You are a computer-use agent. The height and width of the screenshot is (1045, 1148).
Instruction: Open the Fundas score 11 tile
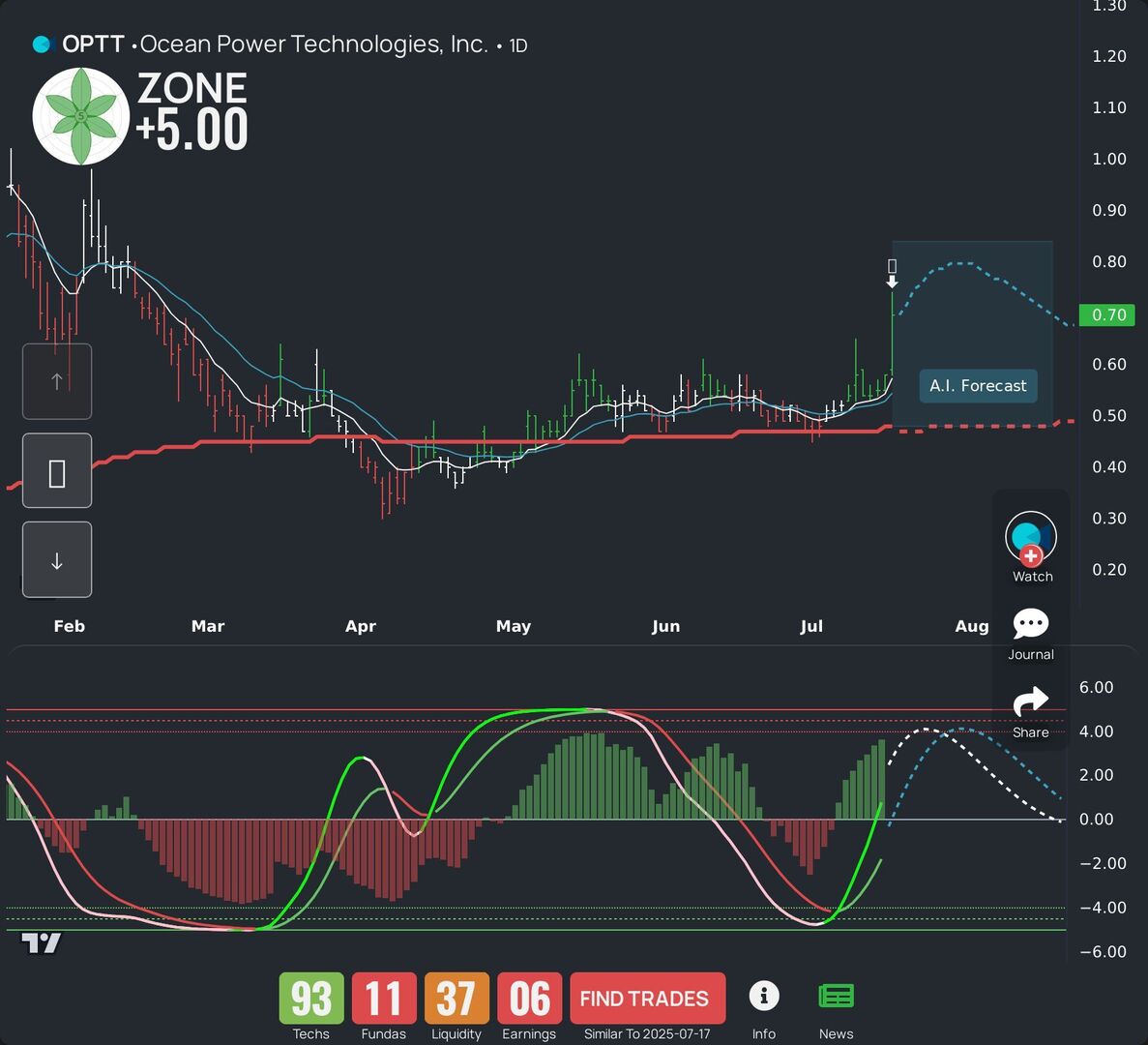pos(384,999)
